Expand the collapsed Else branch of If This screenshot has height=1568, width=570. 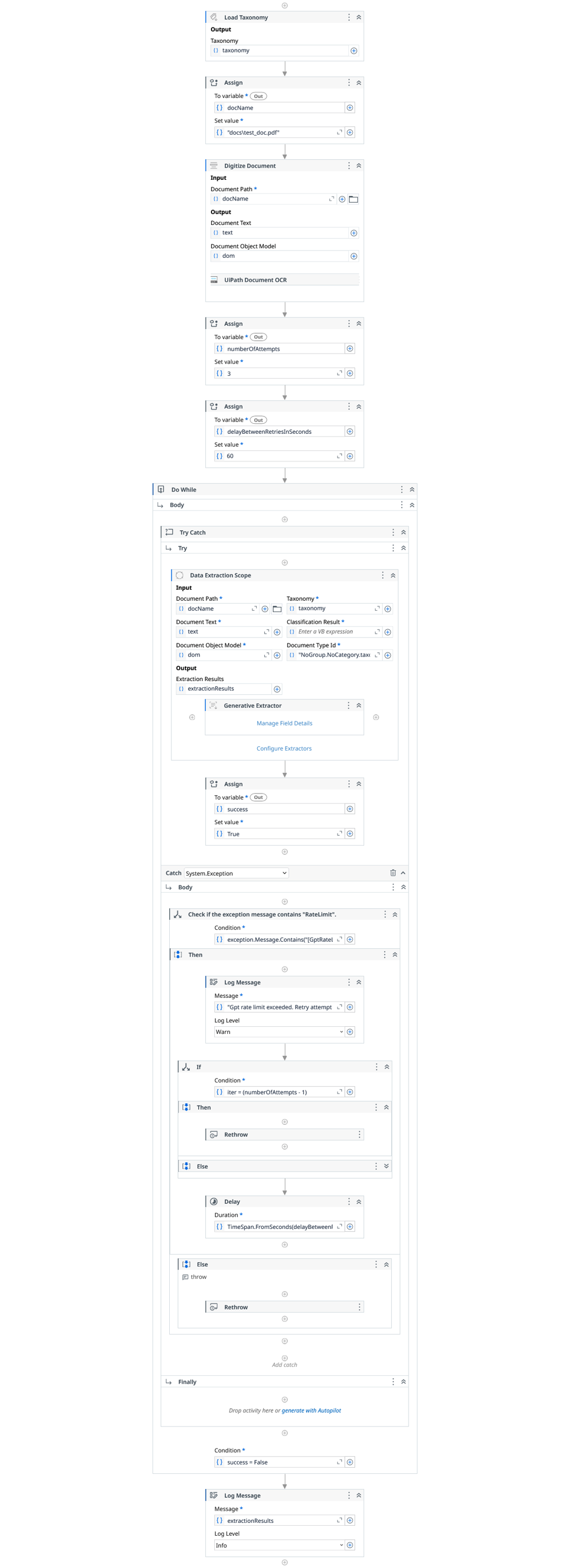(x=386, y=1167)
